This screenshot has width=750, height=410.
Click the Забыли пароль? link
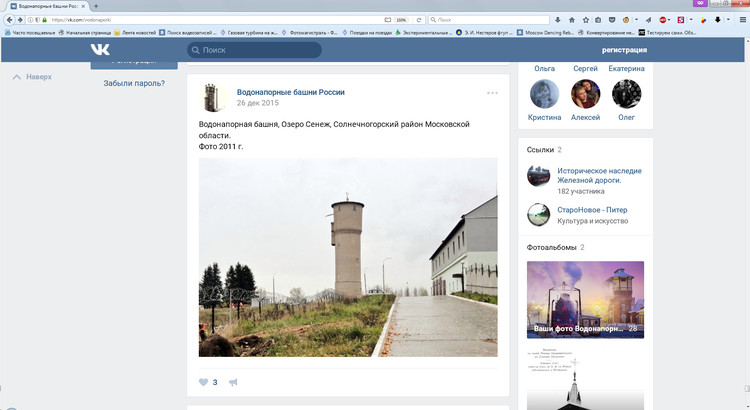coord(134,83)
